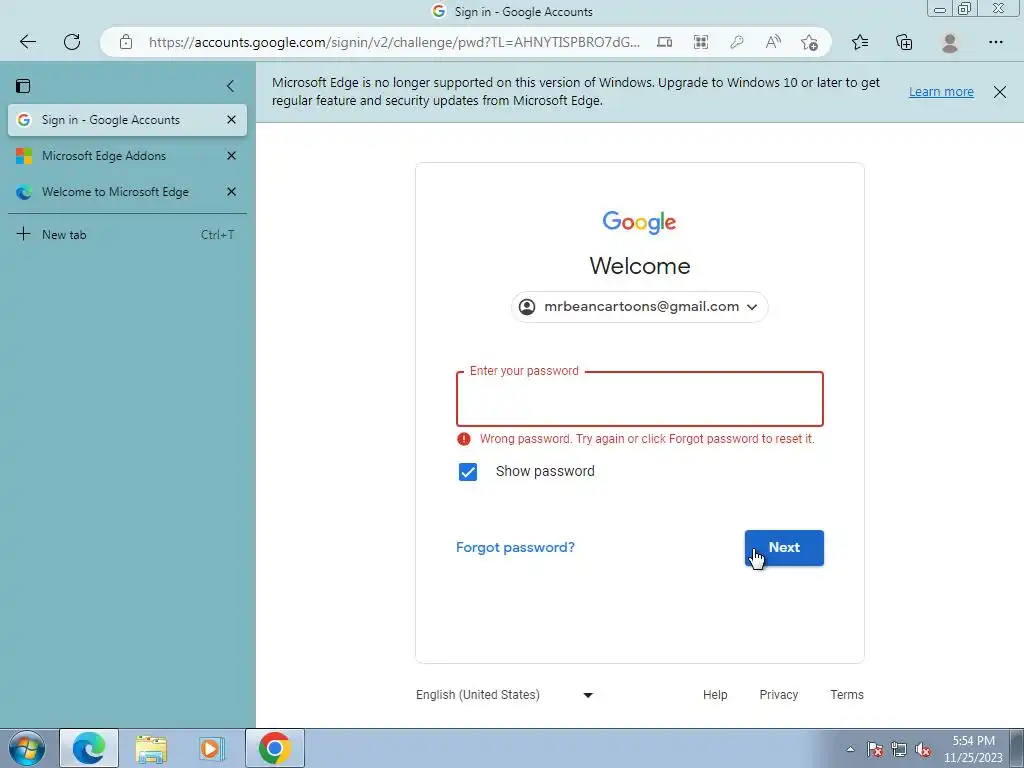Image resolution: width=1024 pixels, height=768 pixels.
Task: Open the English (United States) language dropdown
Action: coord(505,695)
